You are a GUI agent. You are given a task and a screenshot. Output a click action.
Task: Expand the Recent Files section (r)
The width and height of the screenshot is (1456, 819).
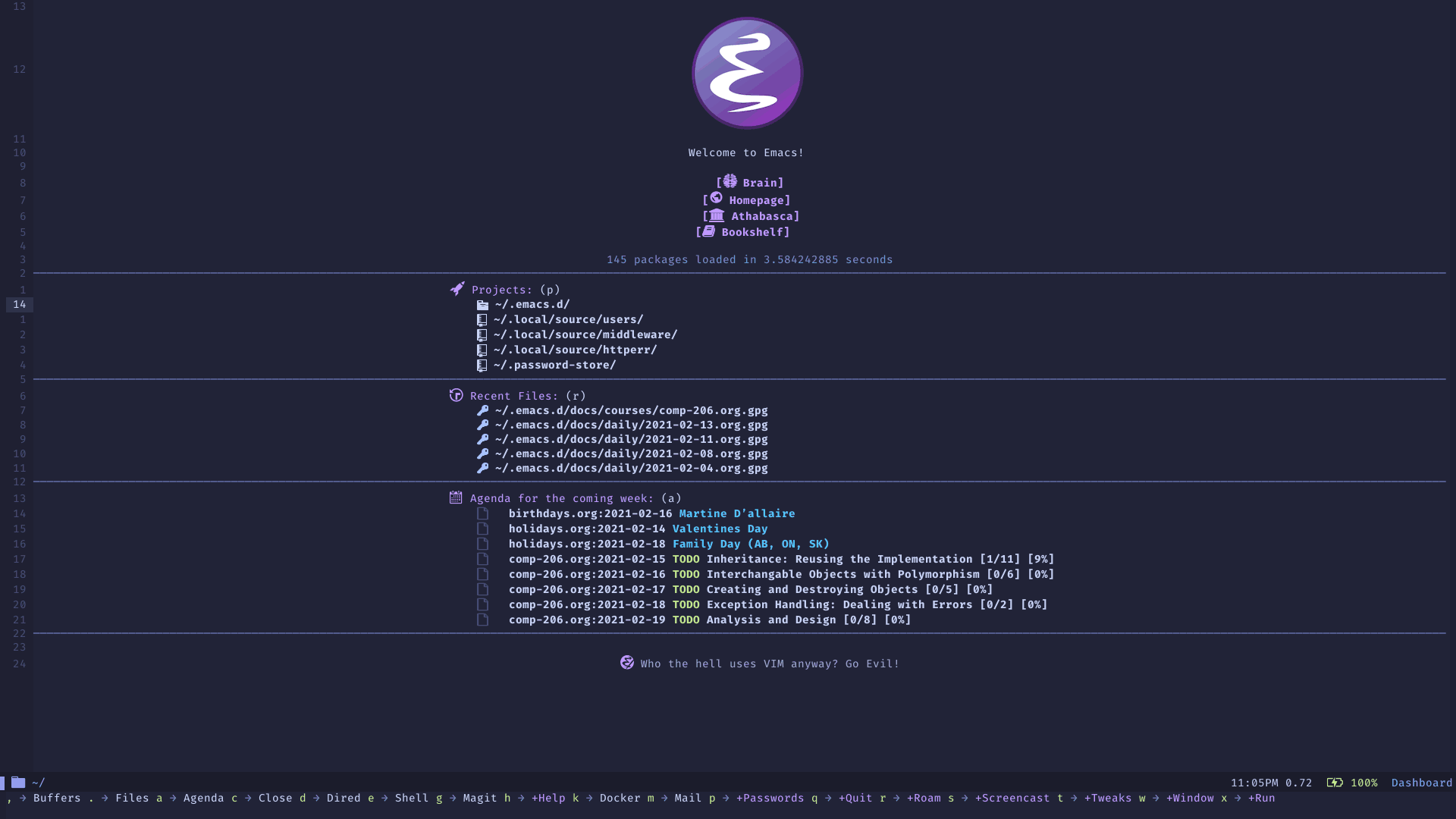click(x=515, y=395)
